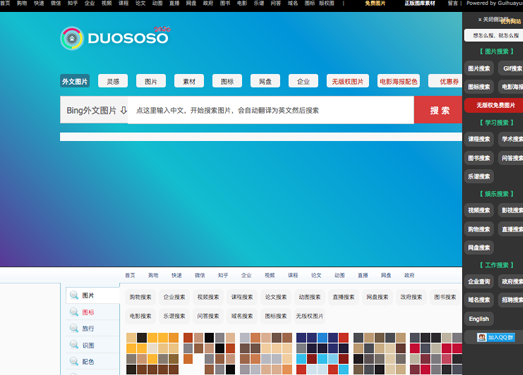
Task: Click 企业查询 in the sidebar
Action: click(x=479, y=282)
